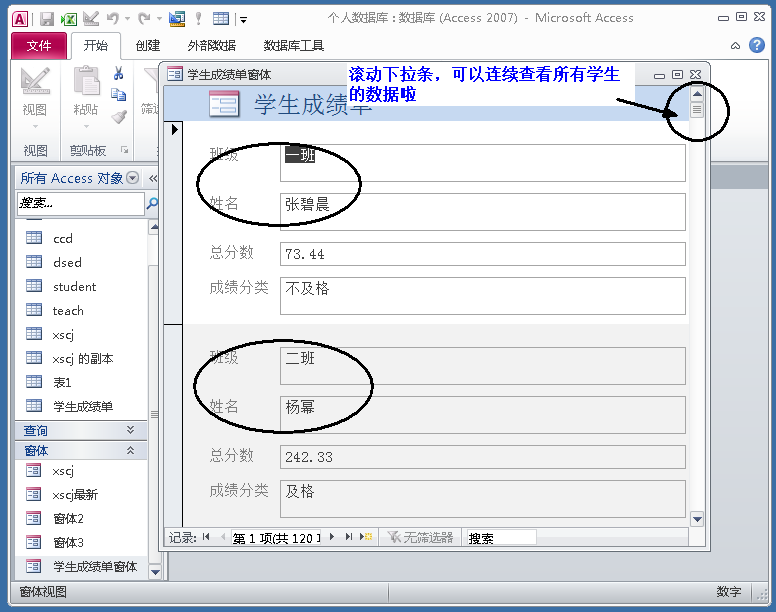This screenshot has width=776, height=612.
Task: Click the format painter brush icon
Action: tap(119, 117)
